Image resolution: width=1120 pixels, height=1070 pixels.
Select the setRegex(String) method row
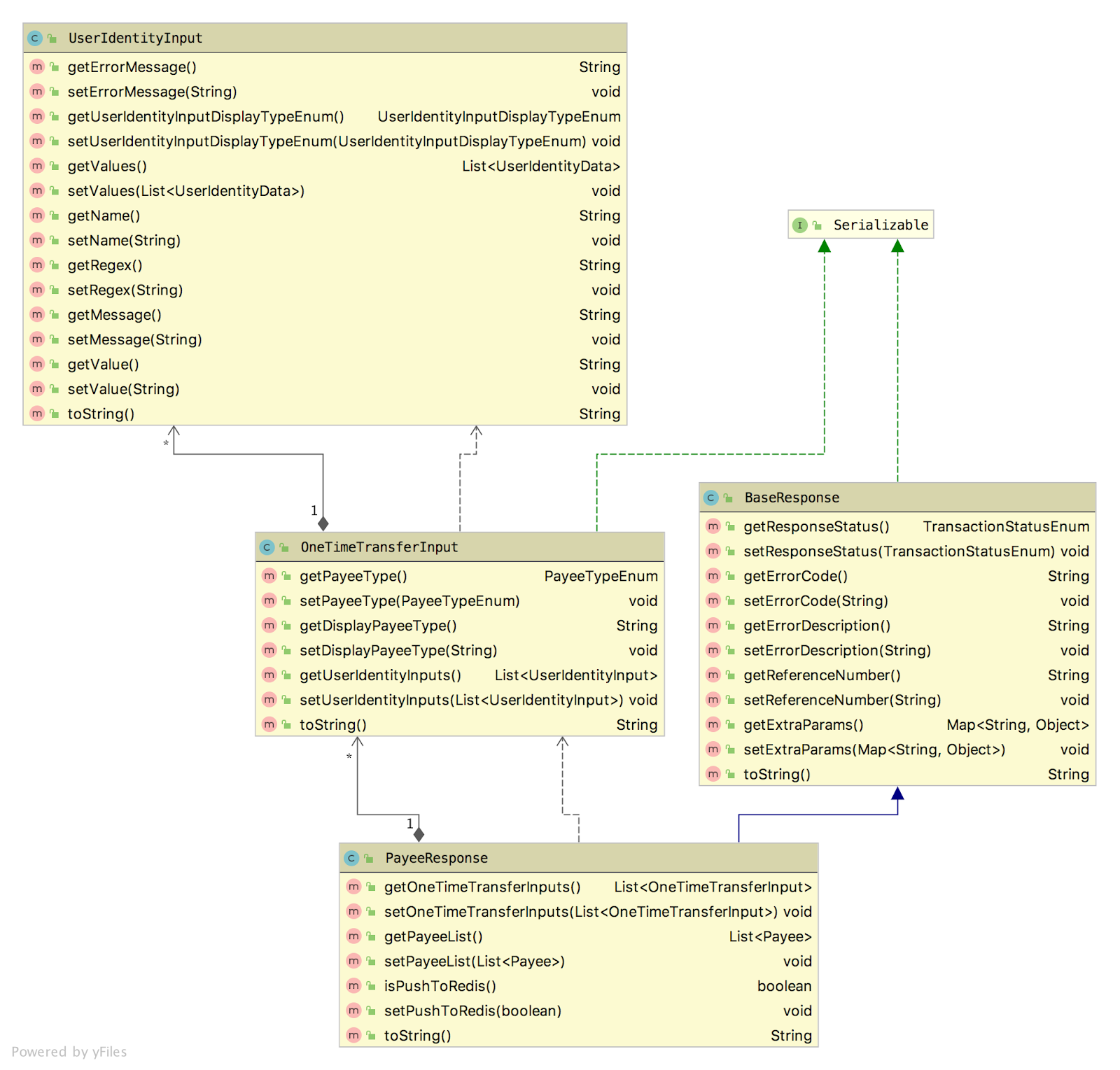[325, 290]
